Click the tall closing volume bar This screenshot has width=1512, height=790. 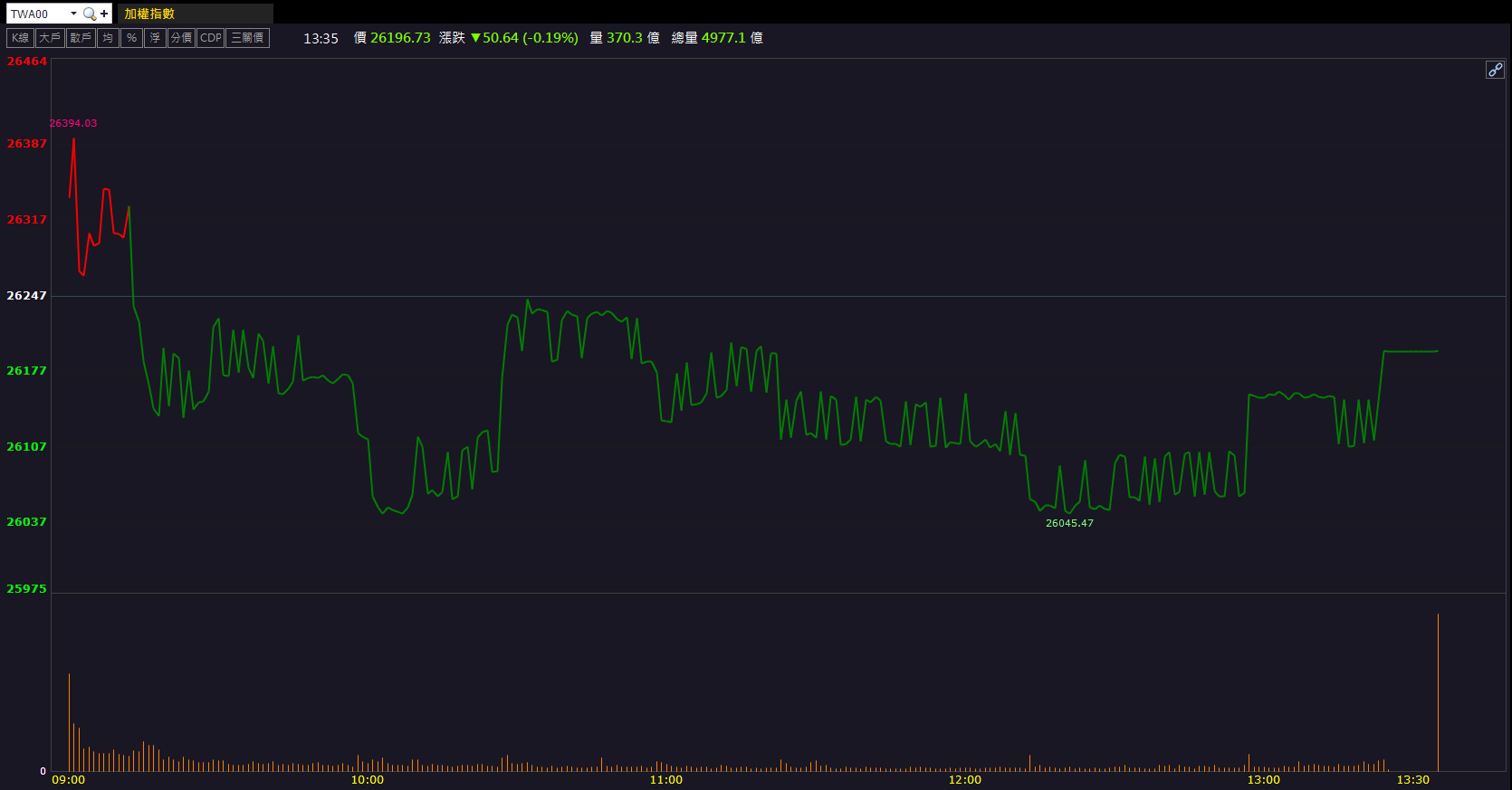tap(1438, 692)
